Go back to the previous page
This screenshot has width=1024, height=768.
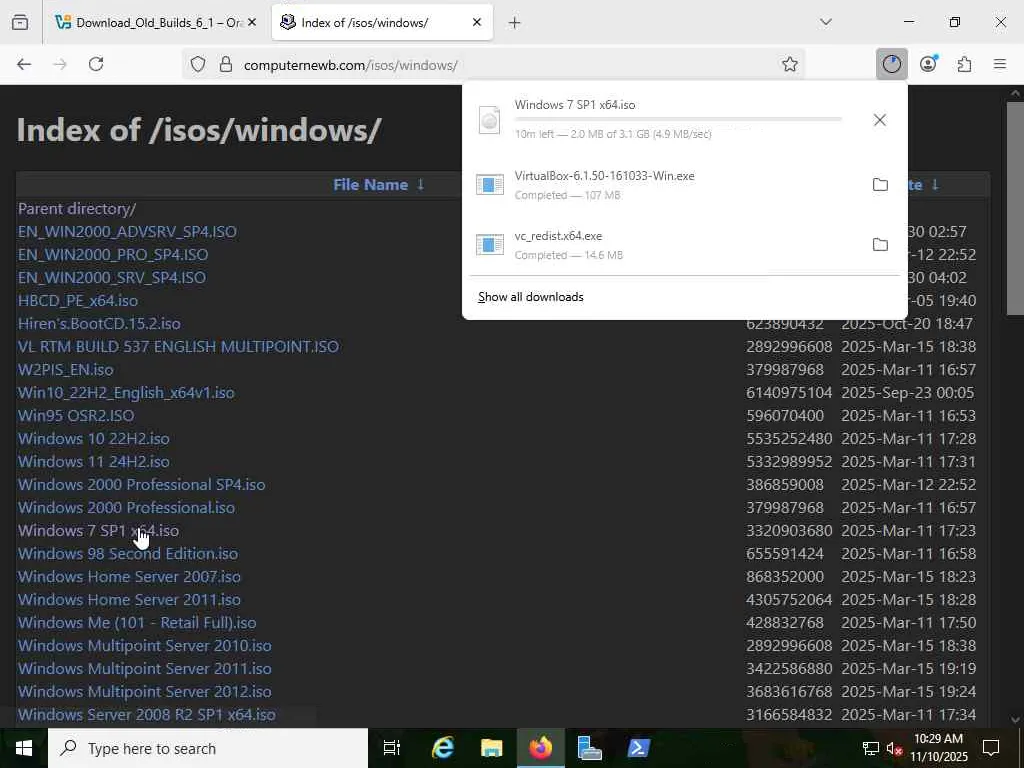[24, 64]
